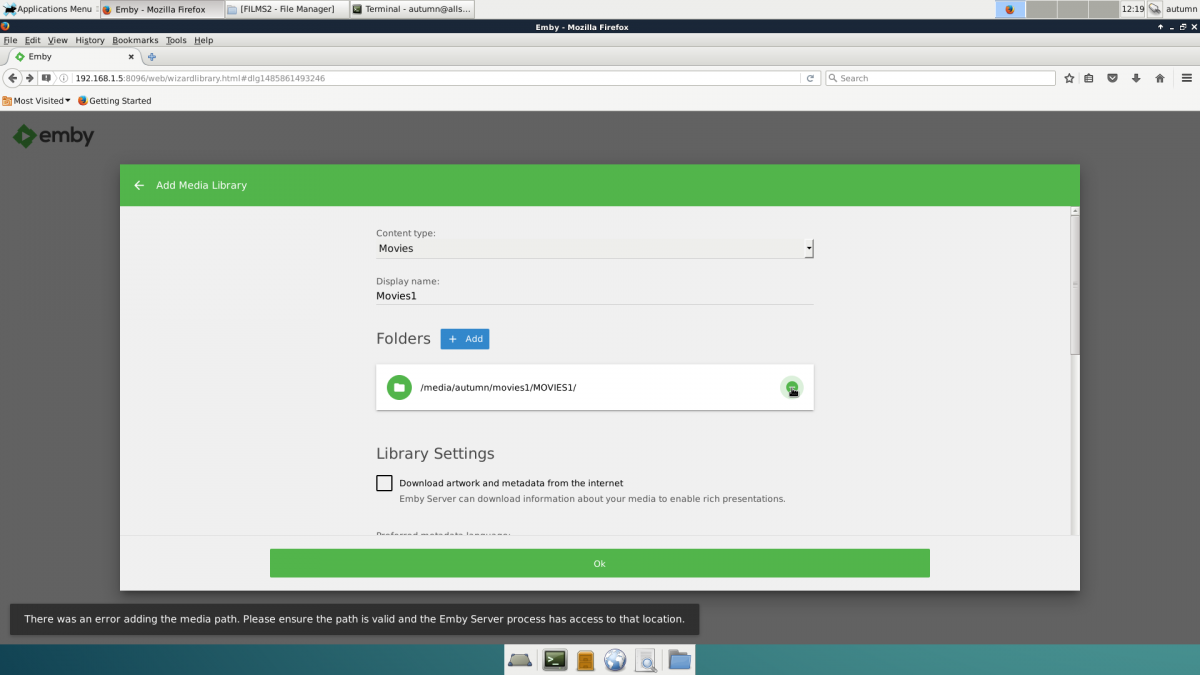
Task: Click the Firefox forward navigation arrow
Action: coord(30,78)
